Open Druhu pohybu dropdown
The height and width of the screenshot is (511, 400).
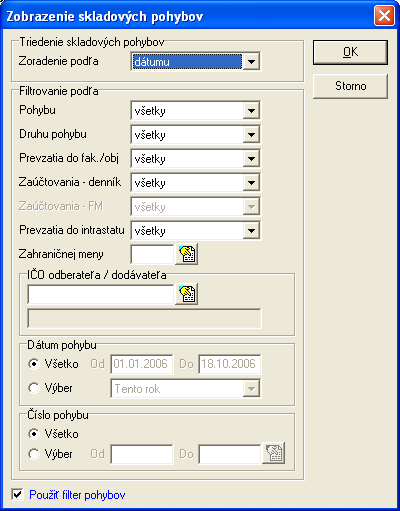(251, 135)
